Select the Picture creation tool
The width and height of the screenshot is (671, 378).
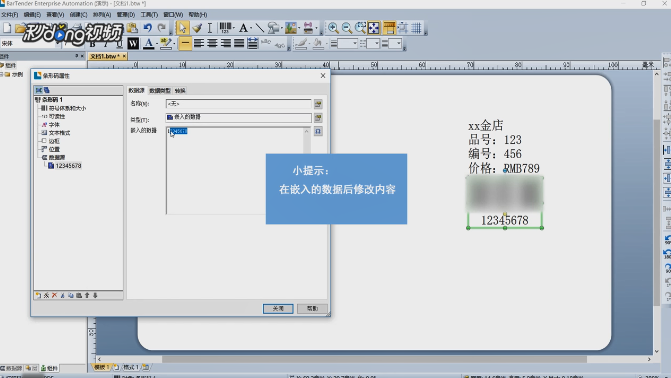(291, 28)
